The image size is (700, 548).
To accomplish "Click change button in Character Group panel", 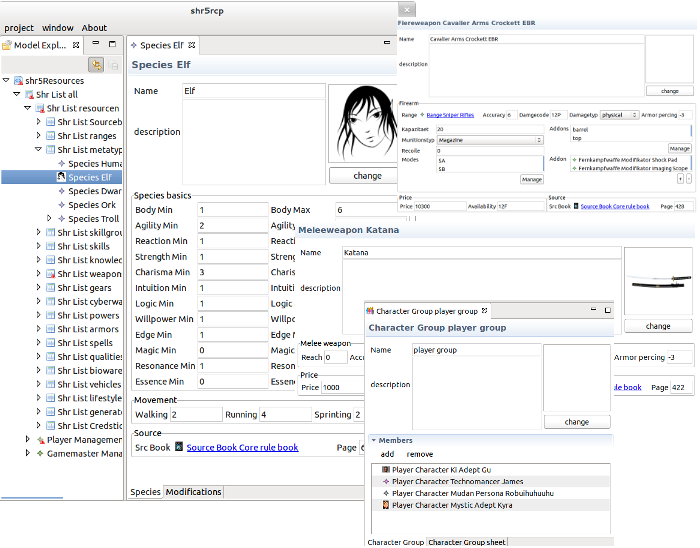I will (577, 422).
